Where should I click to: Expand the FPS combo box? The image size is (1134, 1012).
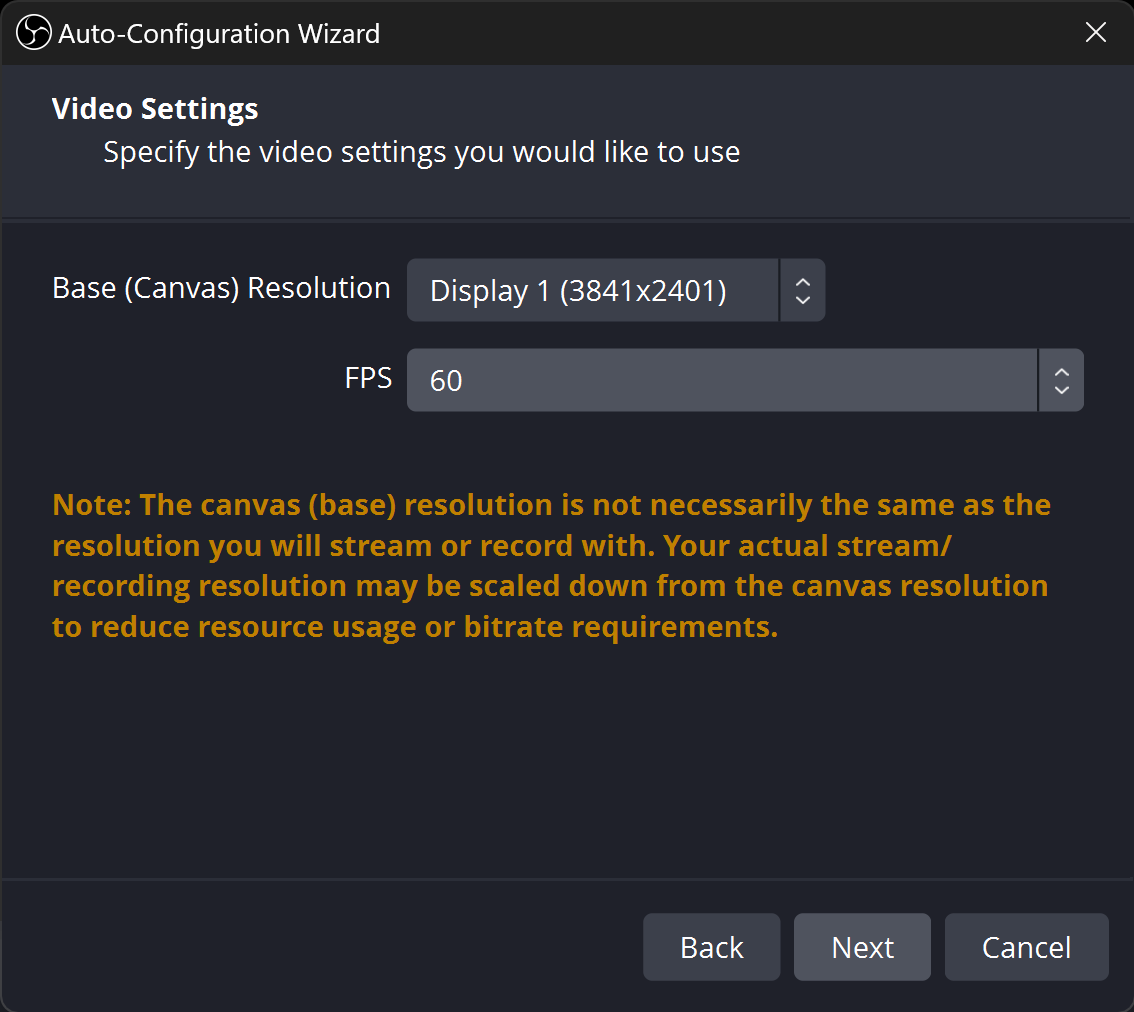click(x=720, y=380)
